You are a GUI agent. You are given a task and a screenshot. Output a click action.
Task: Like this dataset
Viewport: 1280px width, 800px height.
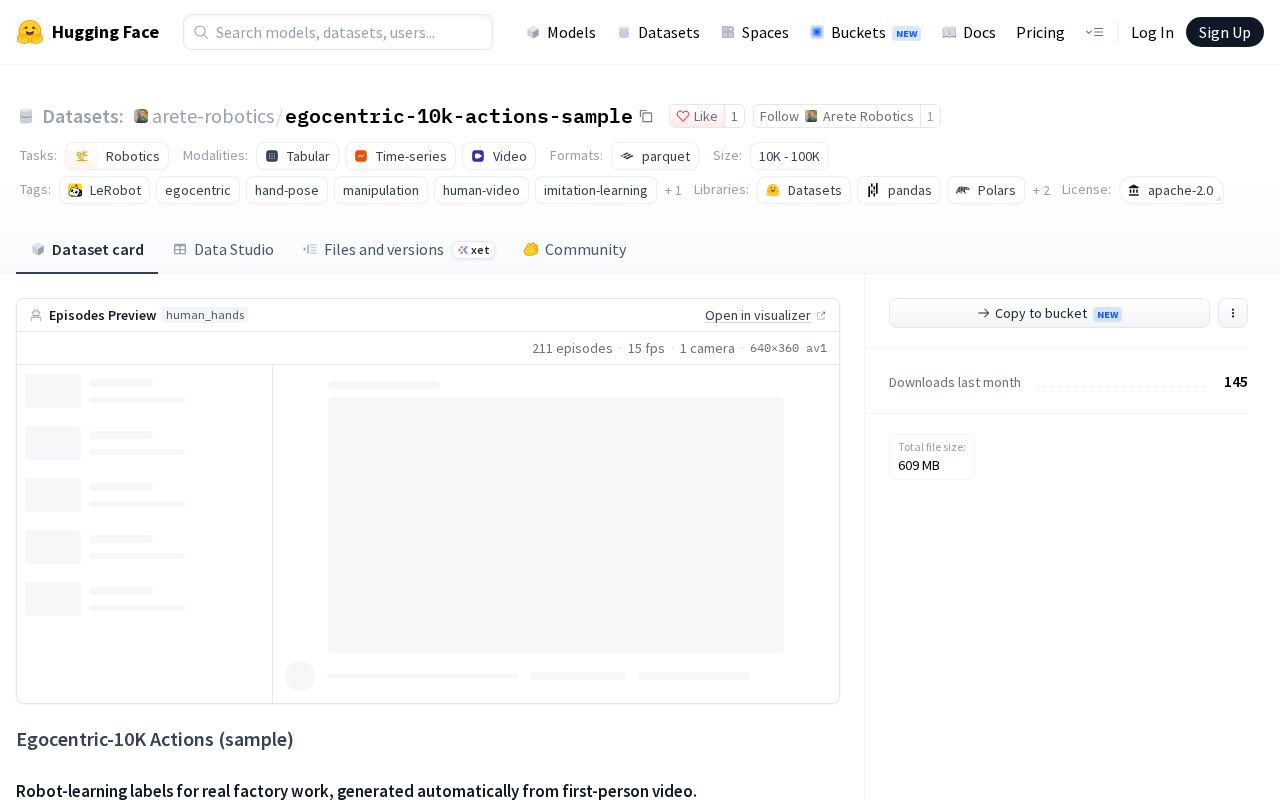tap(696, 116)
